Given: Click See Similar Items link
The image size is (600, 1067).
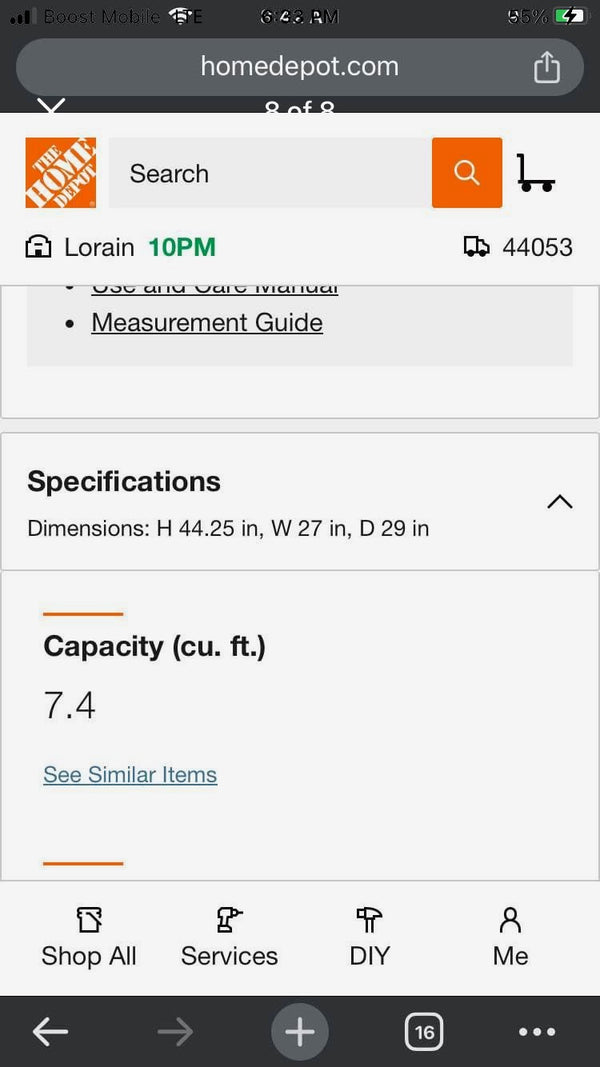Looking at the screenshot, I should click(x=130, y=774).
